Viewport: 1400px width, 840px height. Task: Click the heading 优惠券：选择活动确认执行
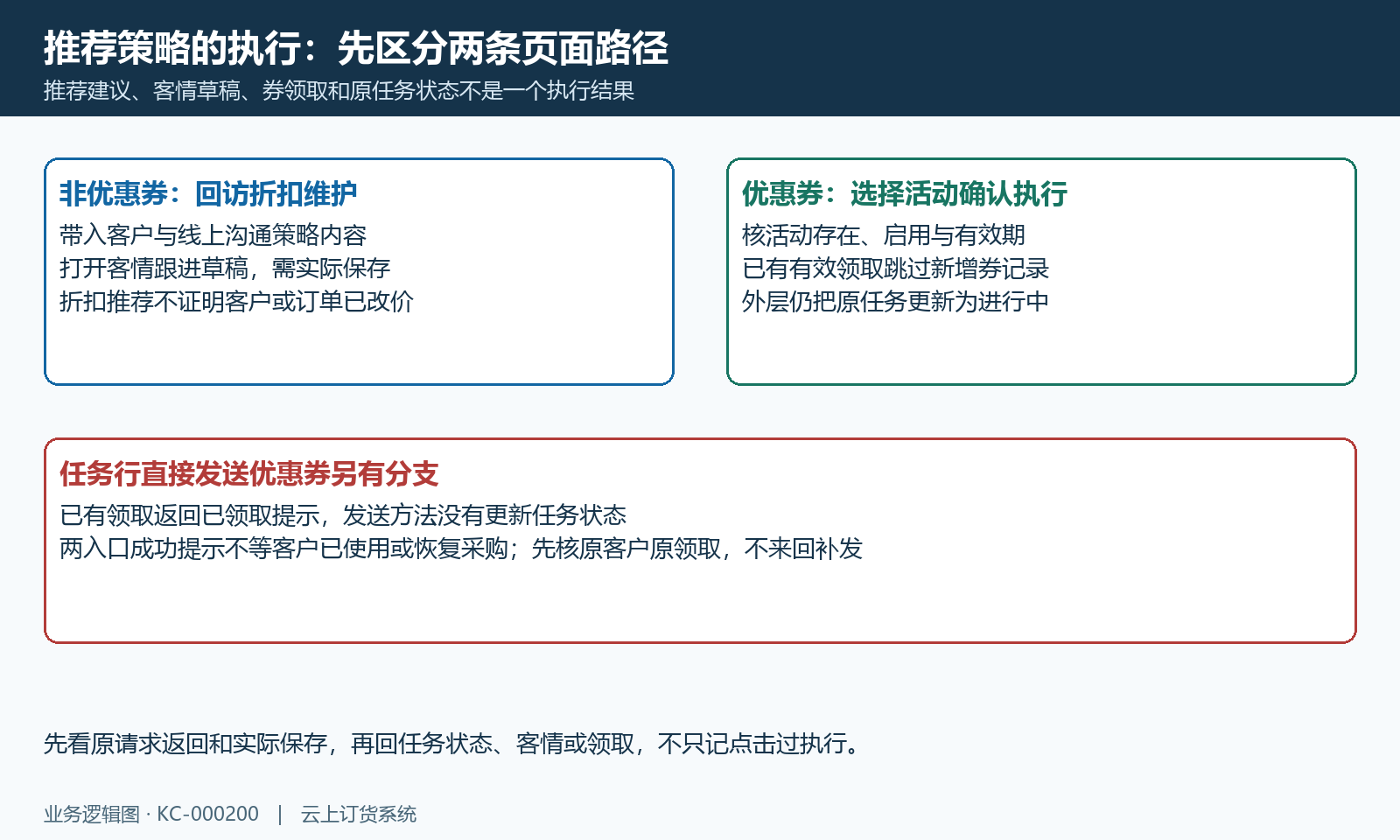[905, 193]
